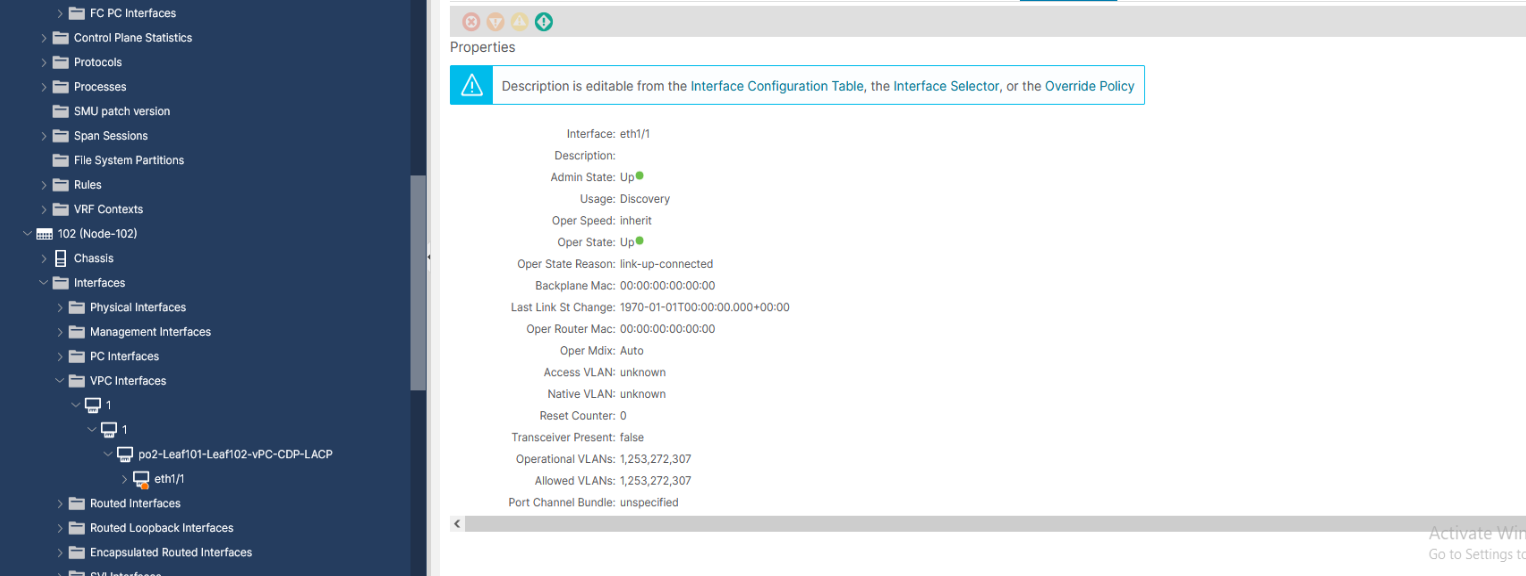Click the eth1/1 interface icon

(140, 478)
